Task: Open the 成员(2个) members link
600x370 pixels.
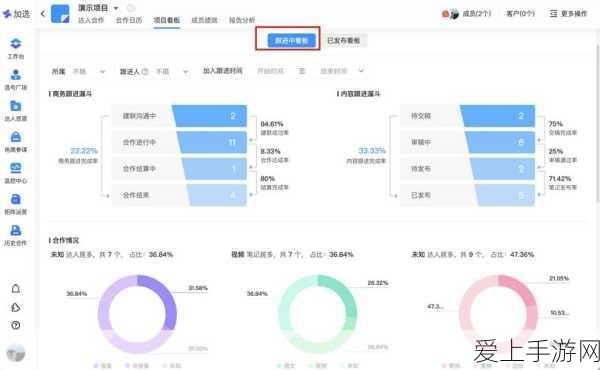Action: pyautogui.click(x=476, y=14)
